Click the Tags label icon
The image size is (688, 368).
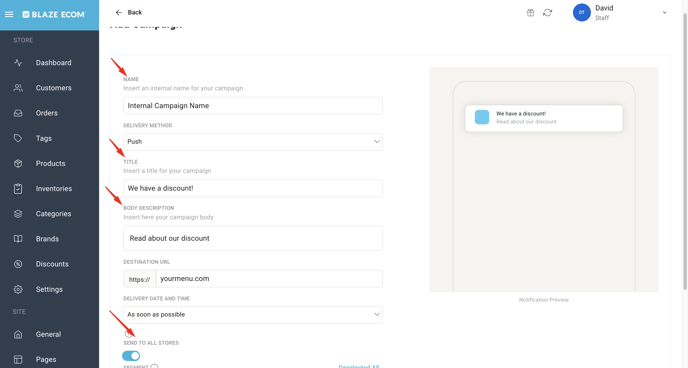(x=18, y=138)
